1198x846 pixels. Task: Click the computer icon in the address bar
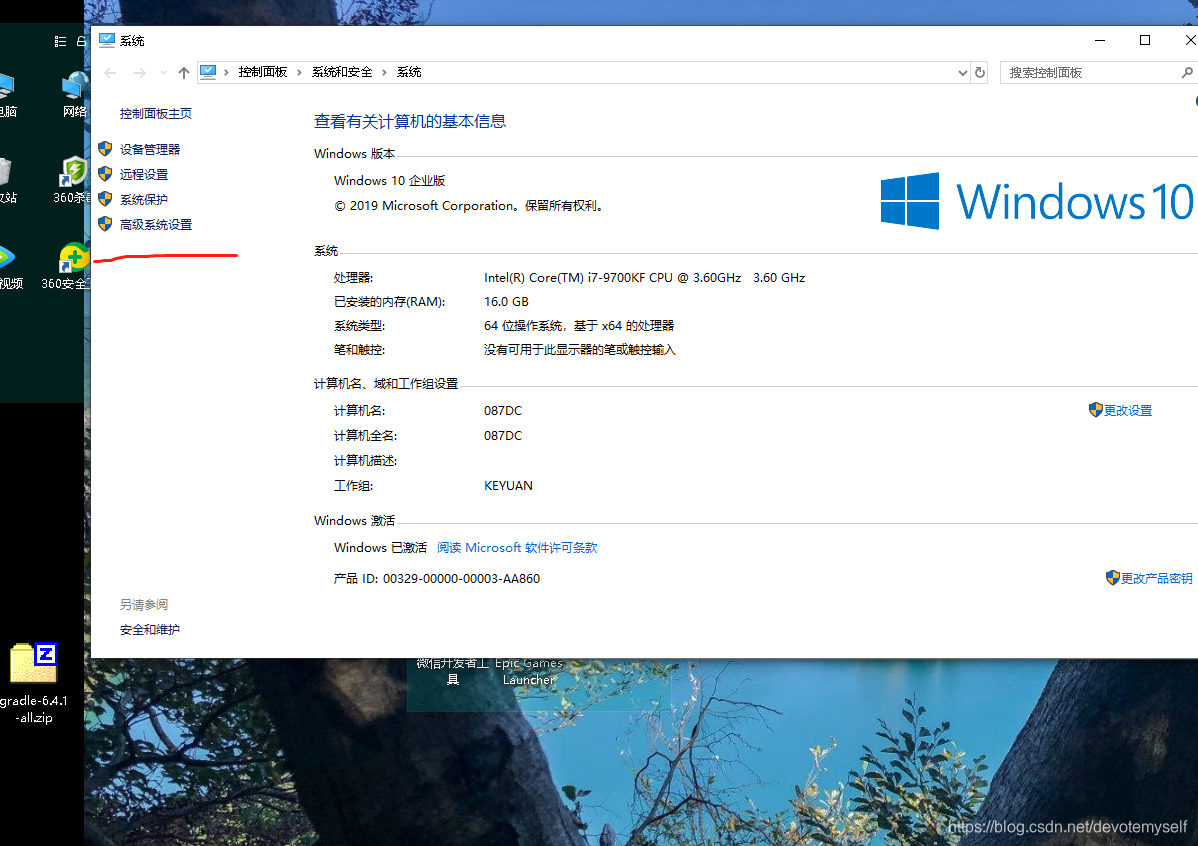click(x=208, y=72)
